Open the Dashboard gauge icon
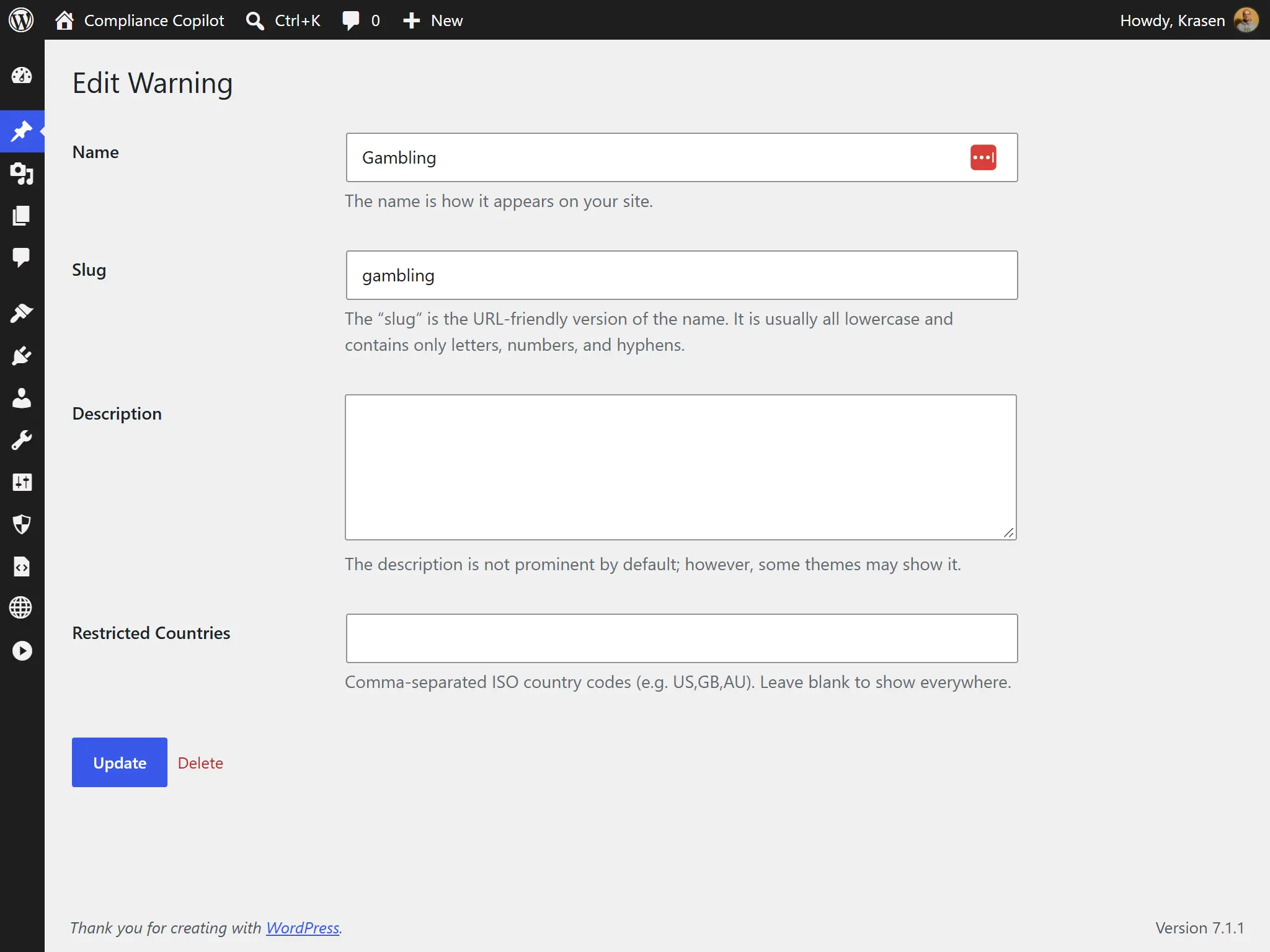 click(22, 76)
